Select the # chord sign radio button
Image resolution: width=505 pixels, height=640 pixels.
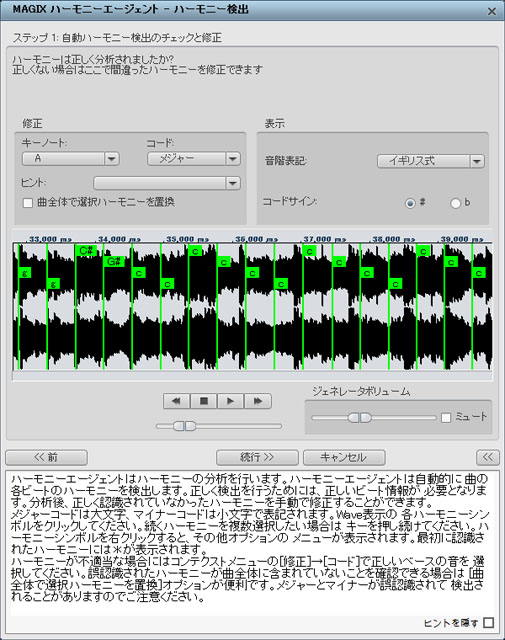pos(410,203)
